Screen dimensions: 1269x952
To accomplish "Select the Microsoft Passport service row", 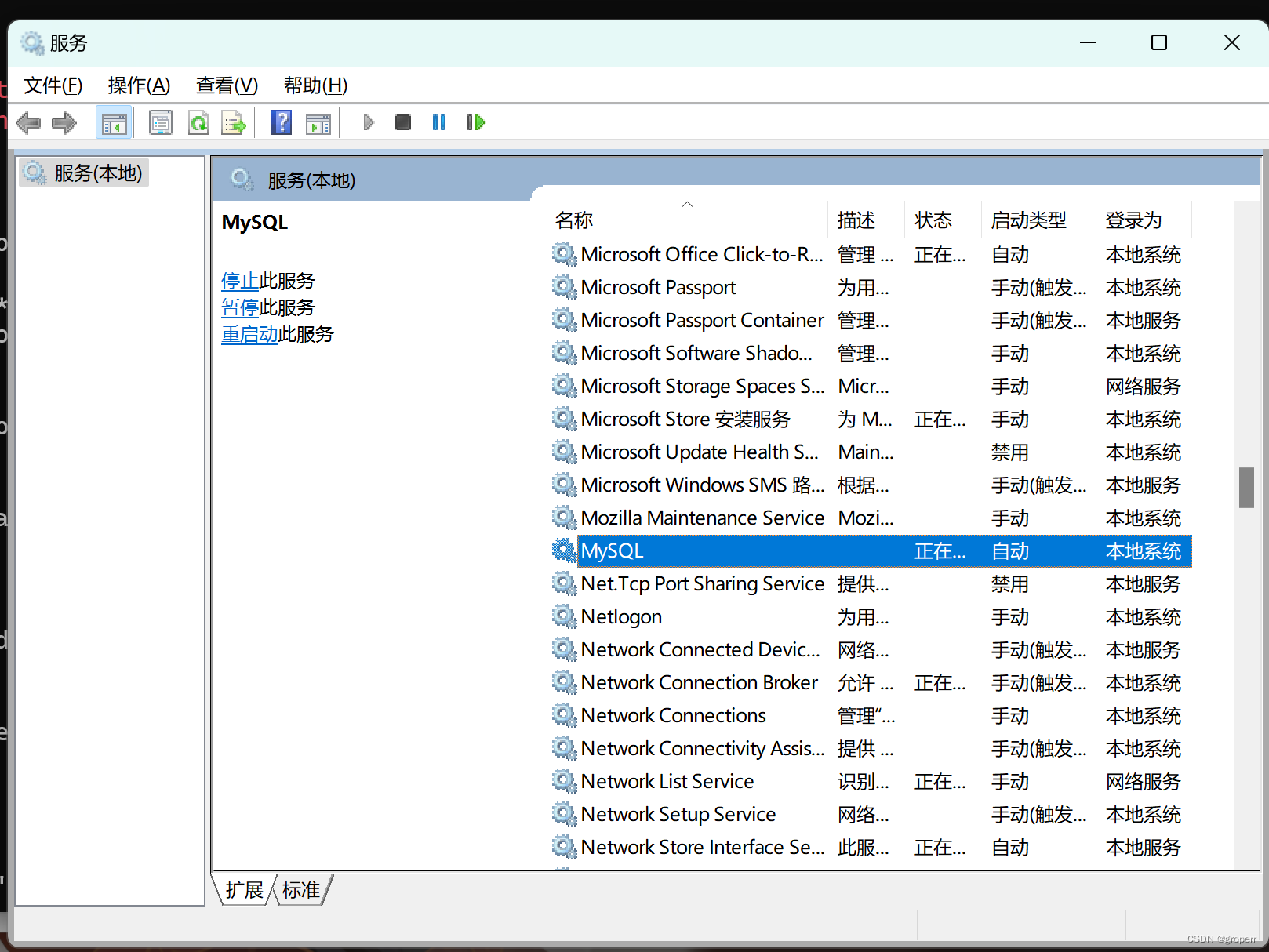I will pos(871,287).
